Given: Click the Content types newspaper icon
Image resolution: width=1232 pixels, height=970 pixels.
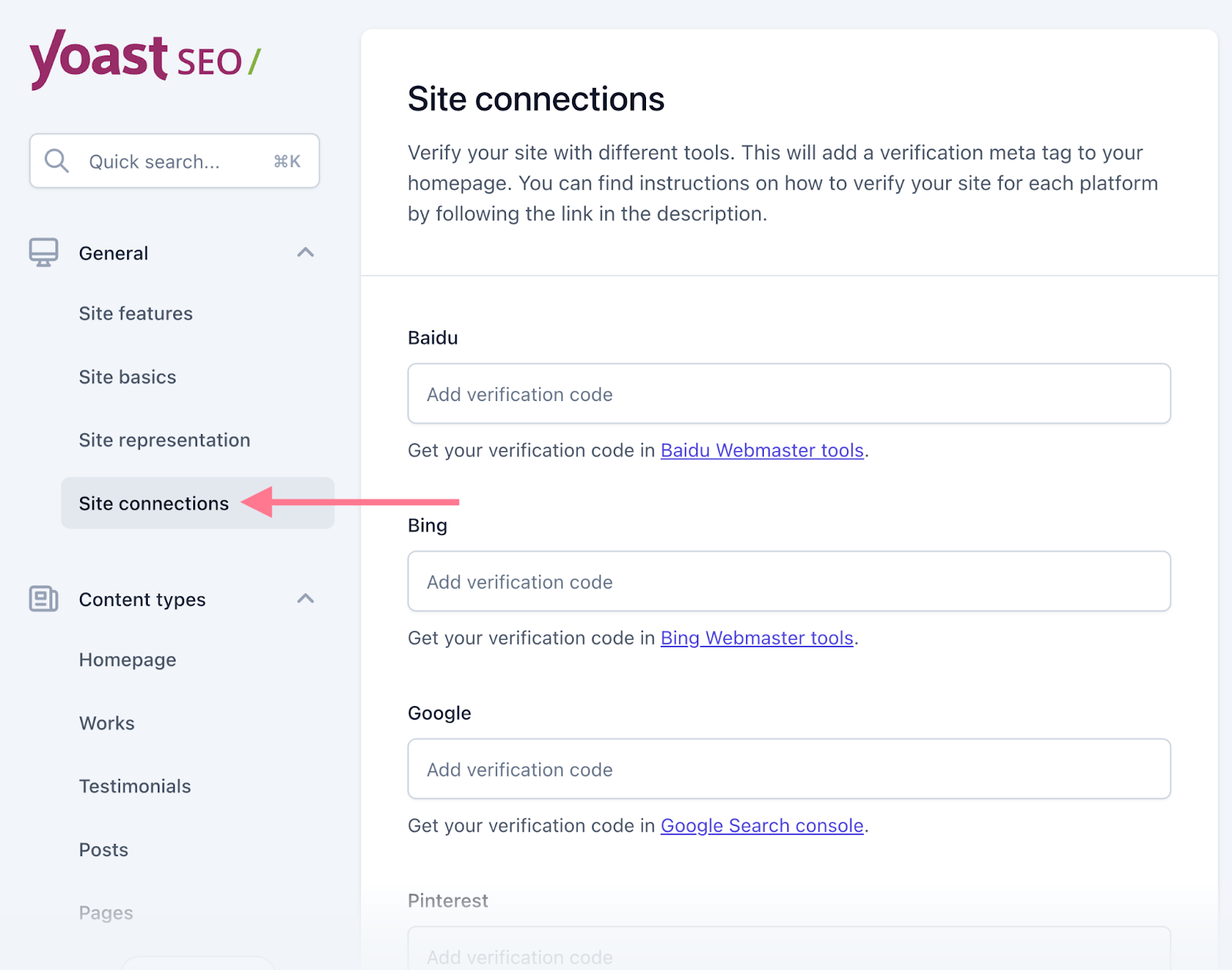Looking at the screenshot, I should coord(44,599).
